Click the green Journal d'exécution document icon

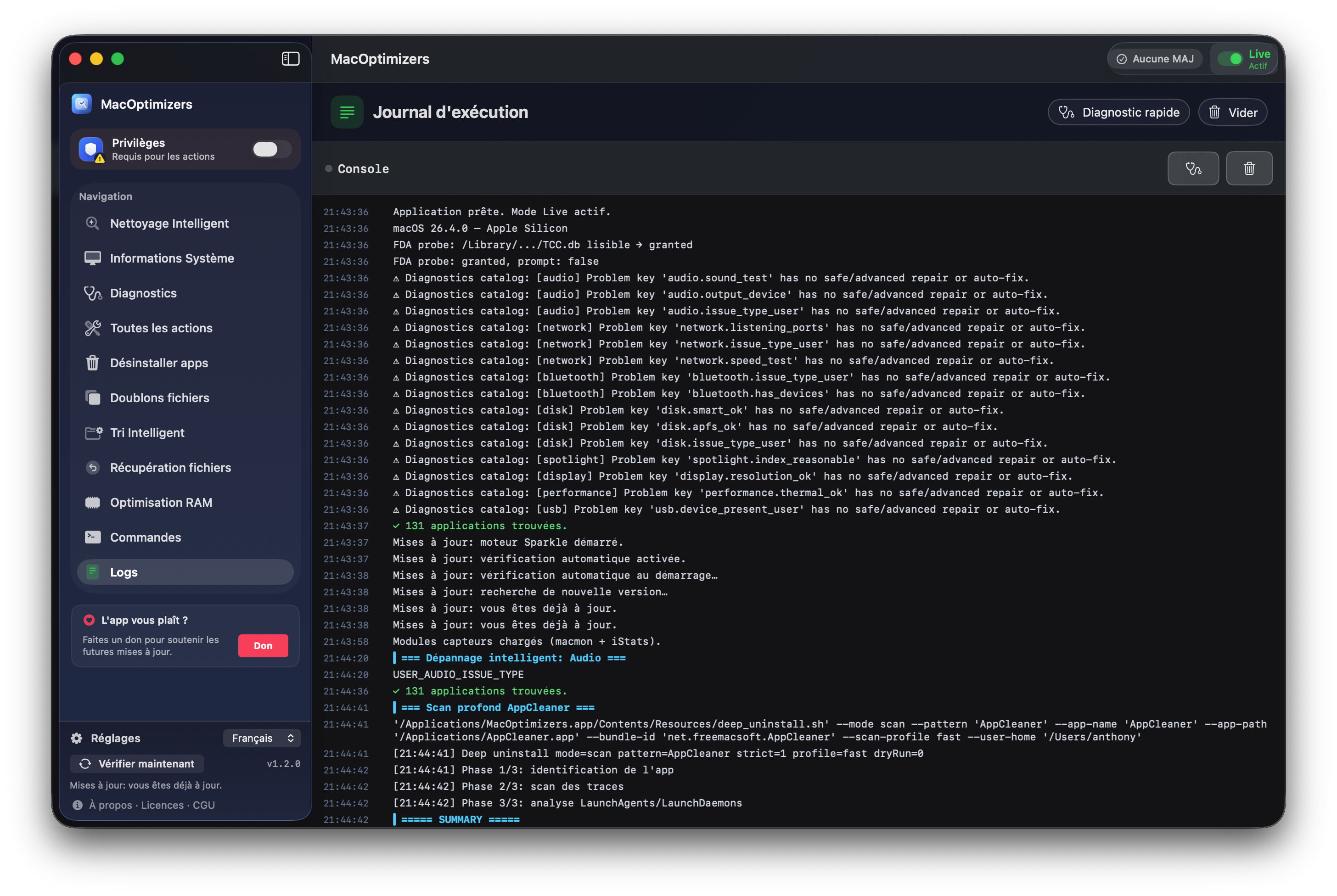(347, 112)
